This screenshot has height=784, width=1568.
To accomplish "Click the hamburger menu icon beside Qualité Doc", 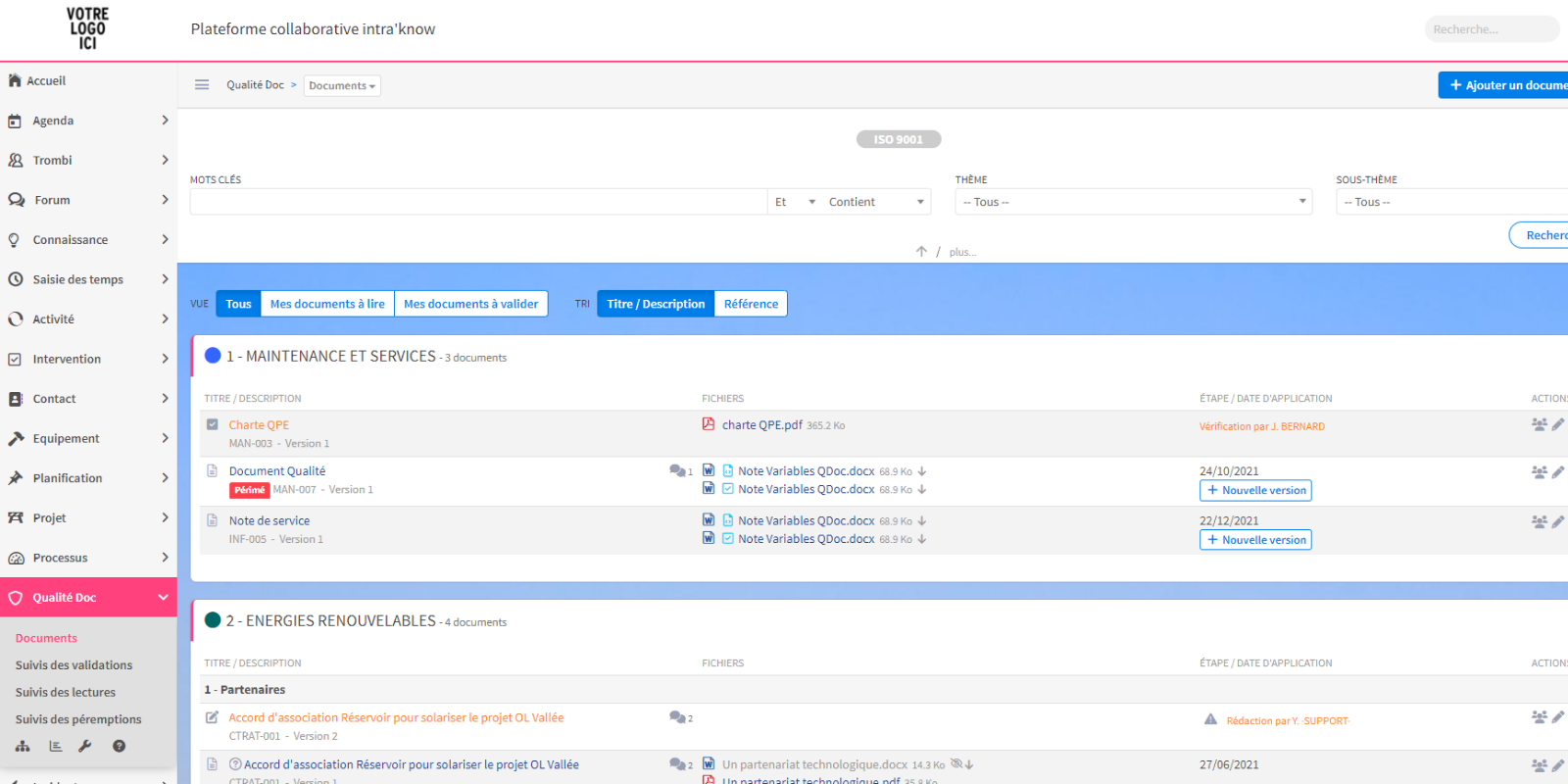I will (x=202, y=85).
